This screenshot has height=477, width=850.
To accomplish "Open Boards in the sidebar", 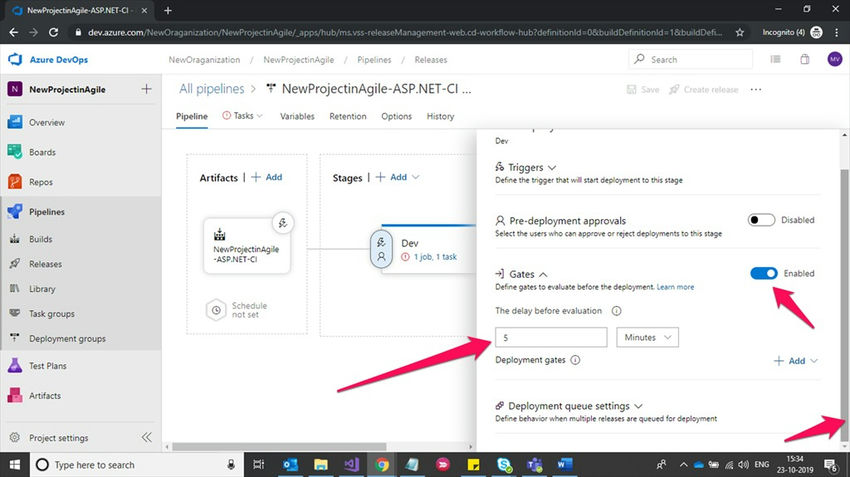I will 42,152.
